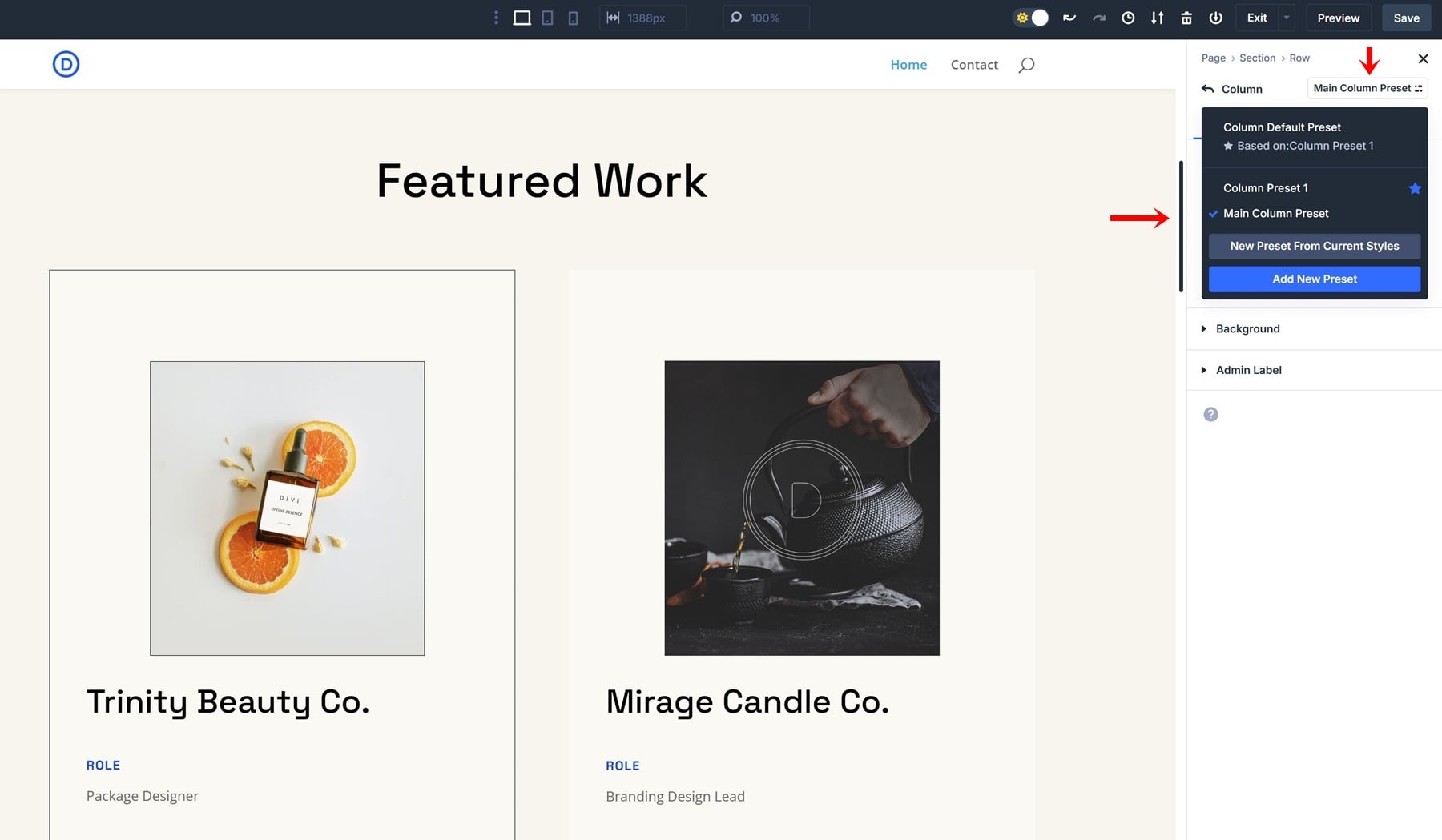The width and height of the screenshot is (1442, 840).
Task: Click the perfume bottle product image
Action: click(x=287, y=508)
